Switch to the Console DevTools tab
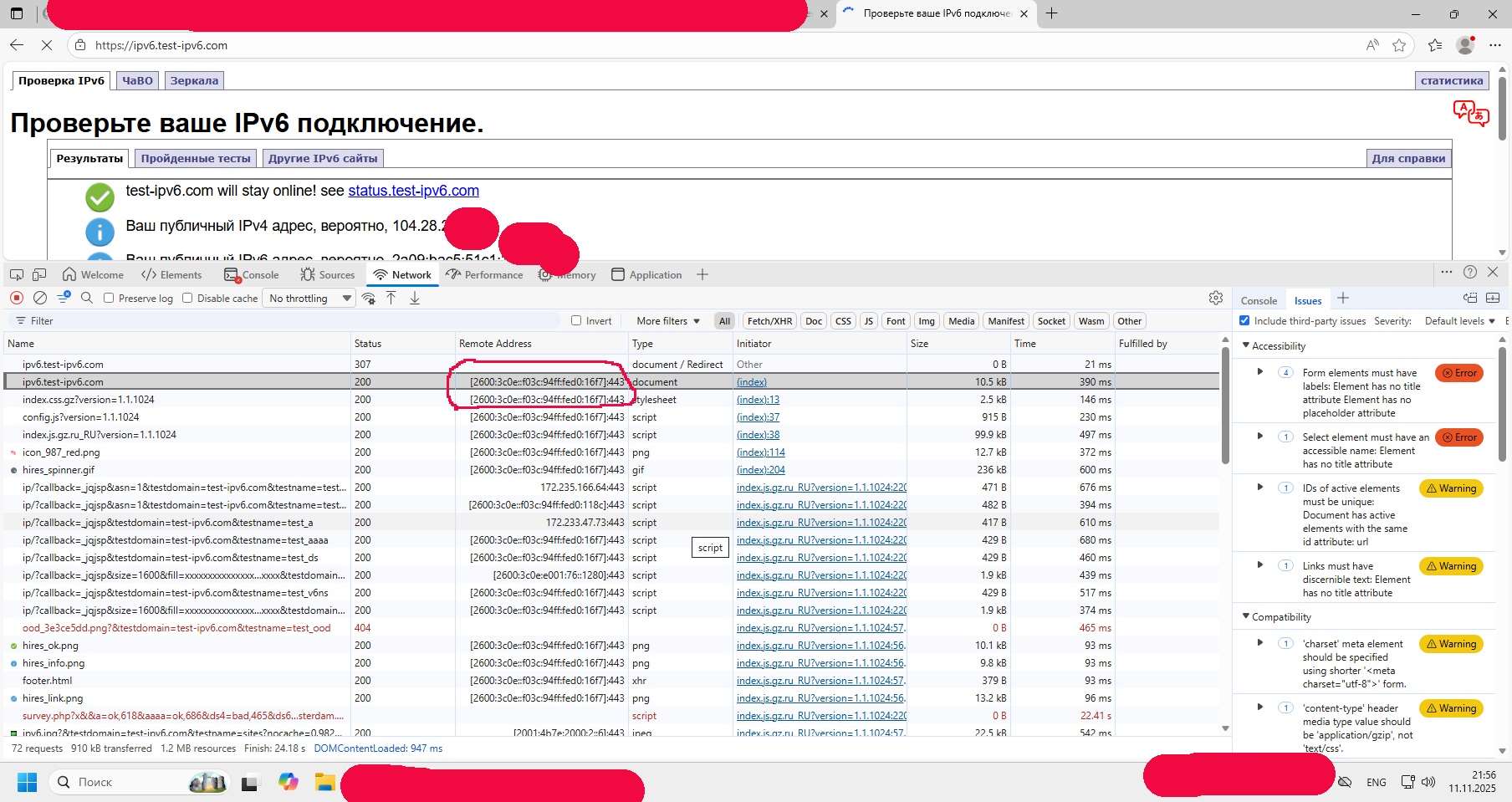1512x802 pixels. (252, 275)
